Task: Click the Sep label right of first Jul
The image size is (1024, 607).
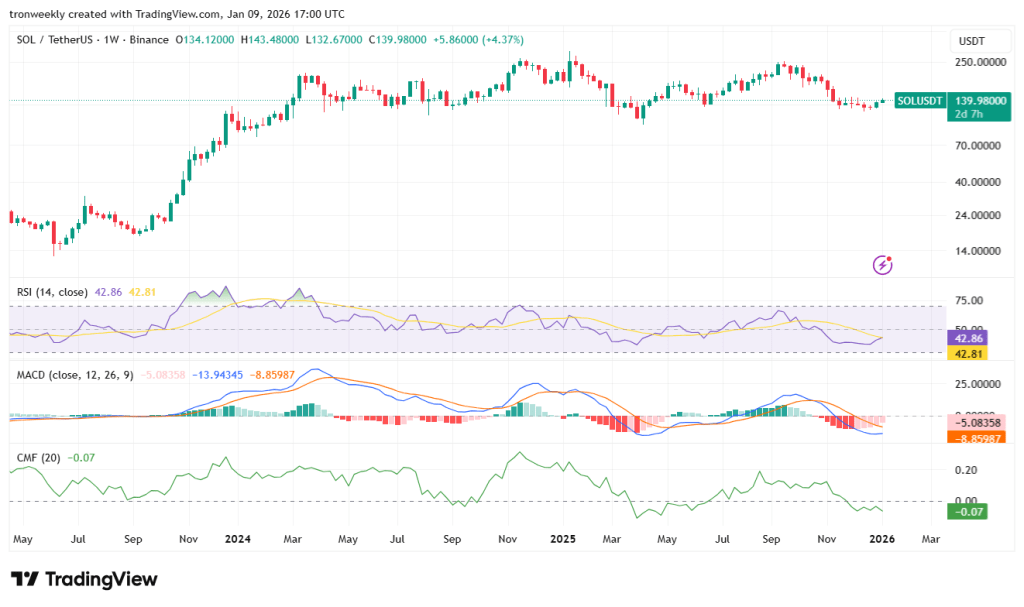Action: pyautogui.click(x=133, y=539)
